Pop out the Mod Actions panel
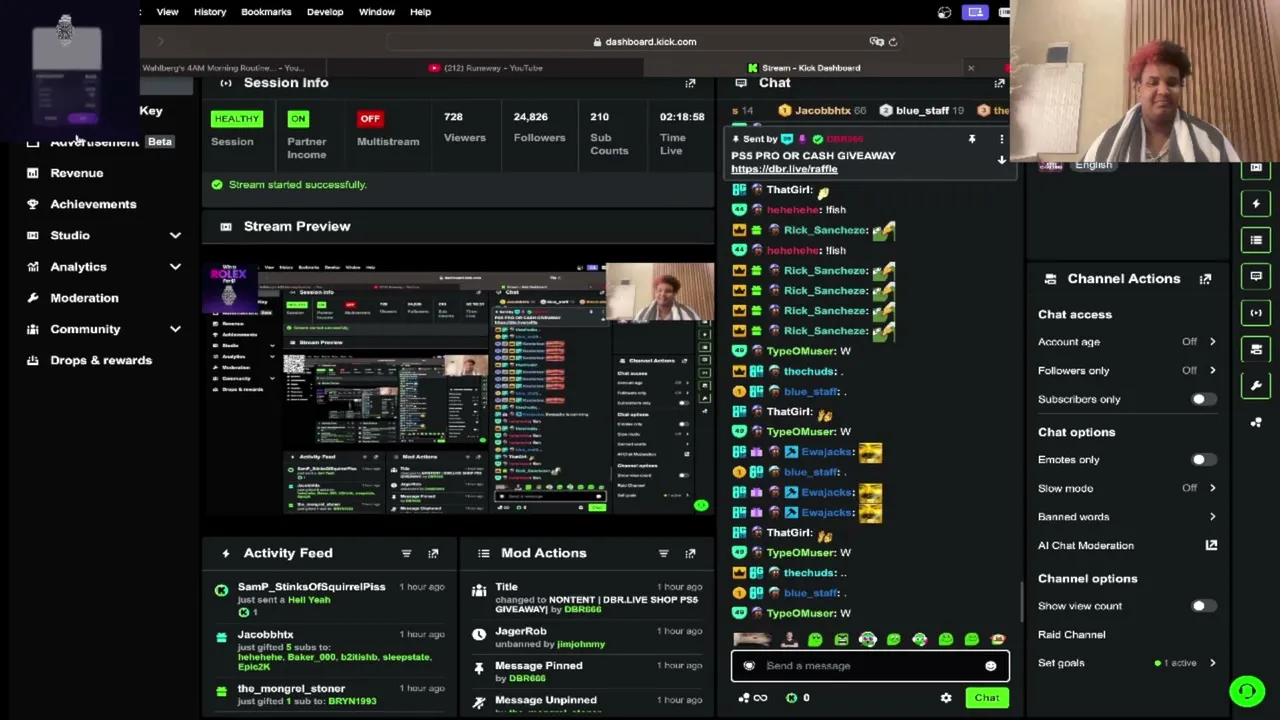Viewport: 1280px width, 720px height. [x=690, y=553]
